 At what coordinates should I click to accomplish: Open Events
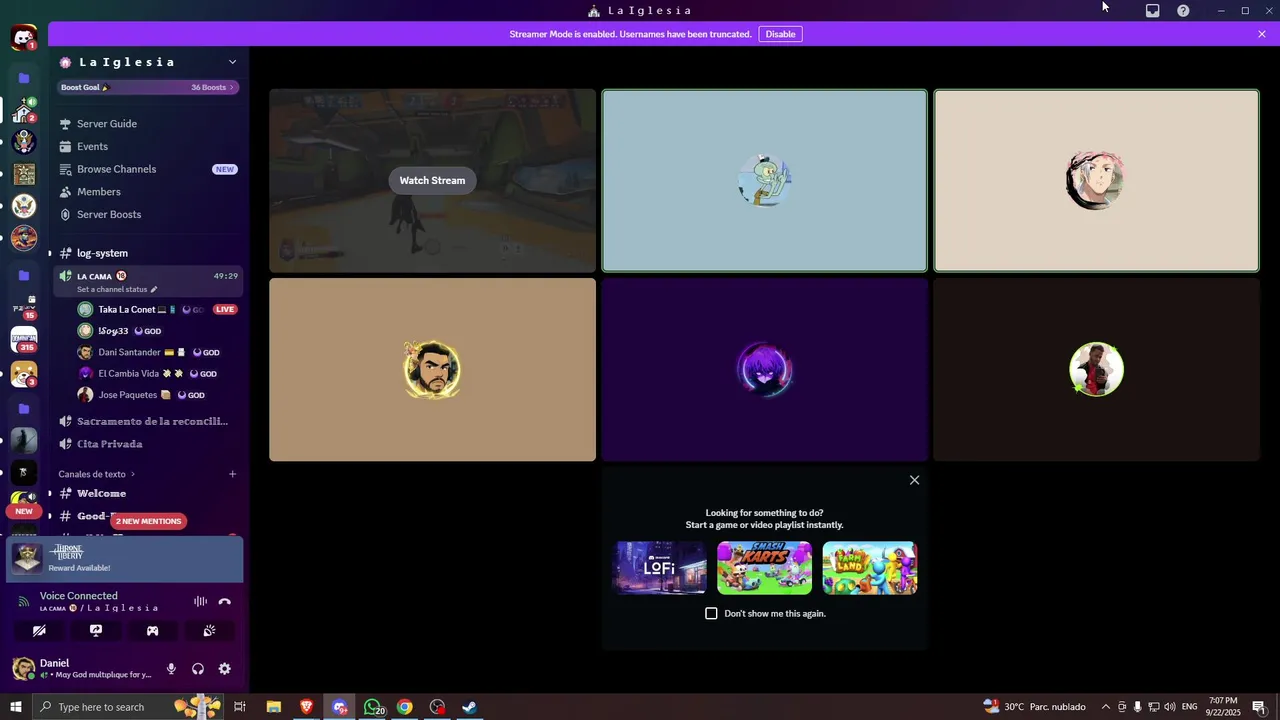pos(148,146)
